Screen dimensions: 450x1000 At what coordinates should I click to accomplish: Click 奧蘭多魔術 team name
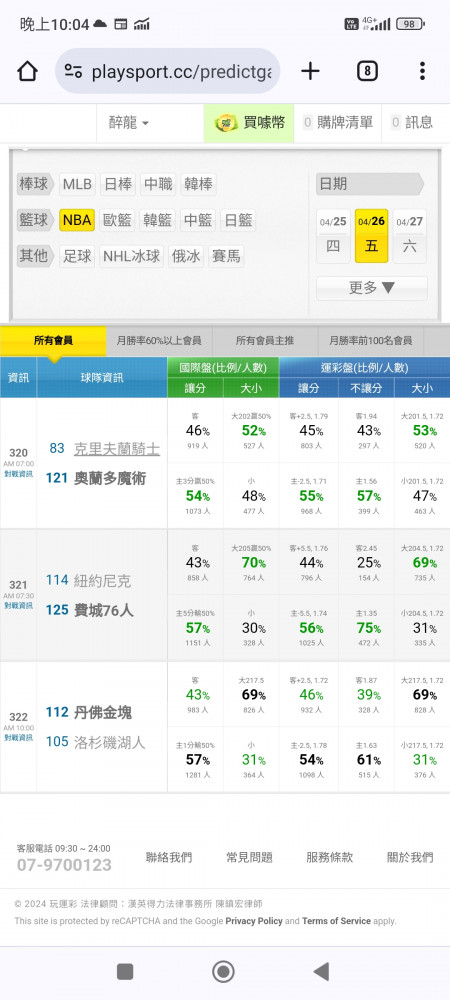[110, 478]
